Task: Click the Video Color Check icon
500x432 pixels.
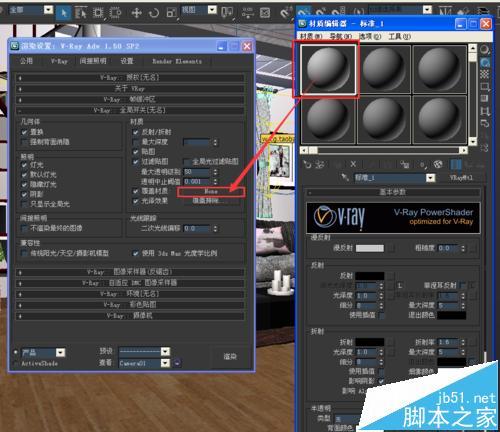Action: [x=485, y=99]
